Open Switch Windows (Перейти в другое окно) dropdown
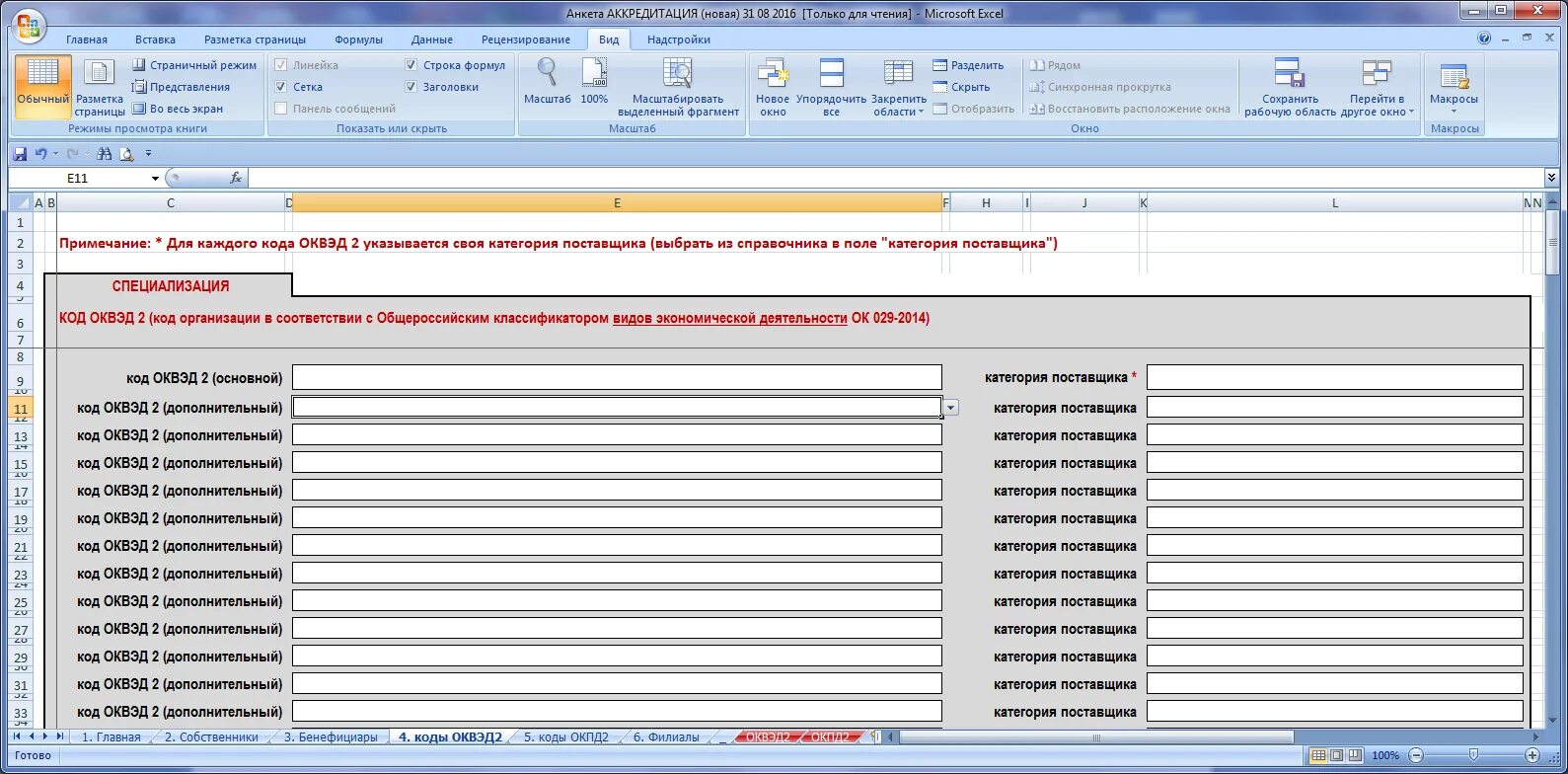The width and height of the screenshot is (1568, 774). [x=1377, y=86]
